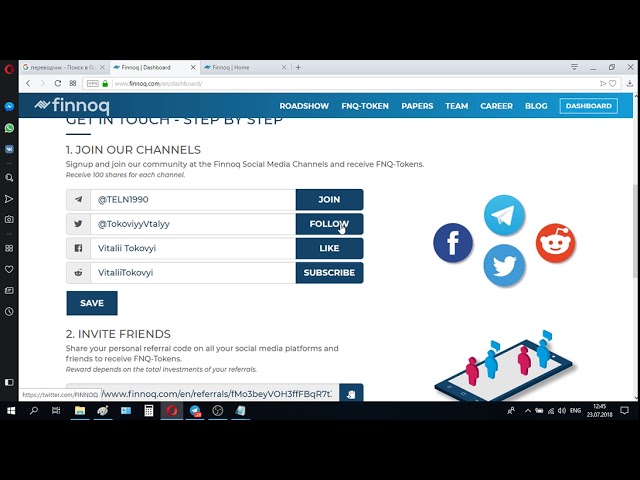Open Speed Dial grid icon in sidebar

pos(9,248)
